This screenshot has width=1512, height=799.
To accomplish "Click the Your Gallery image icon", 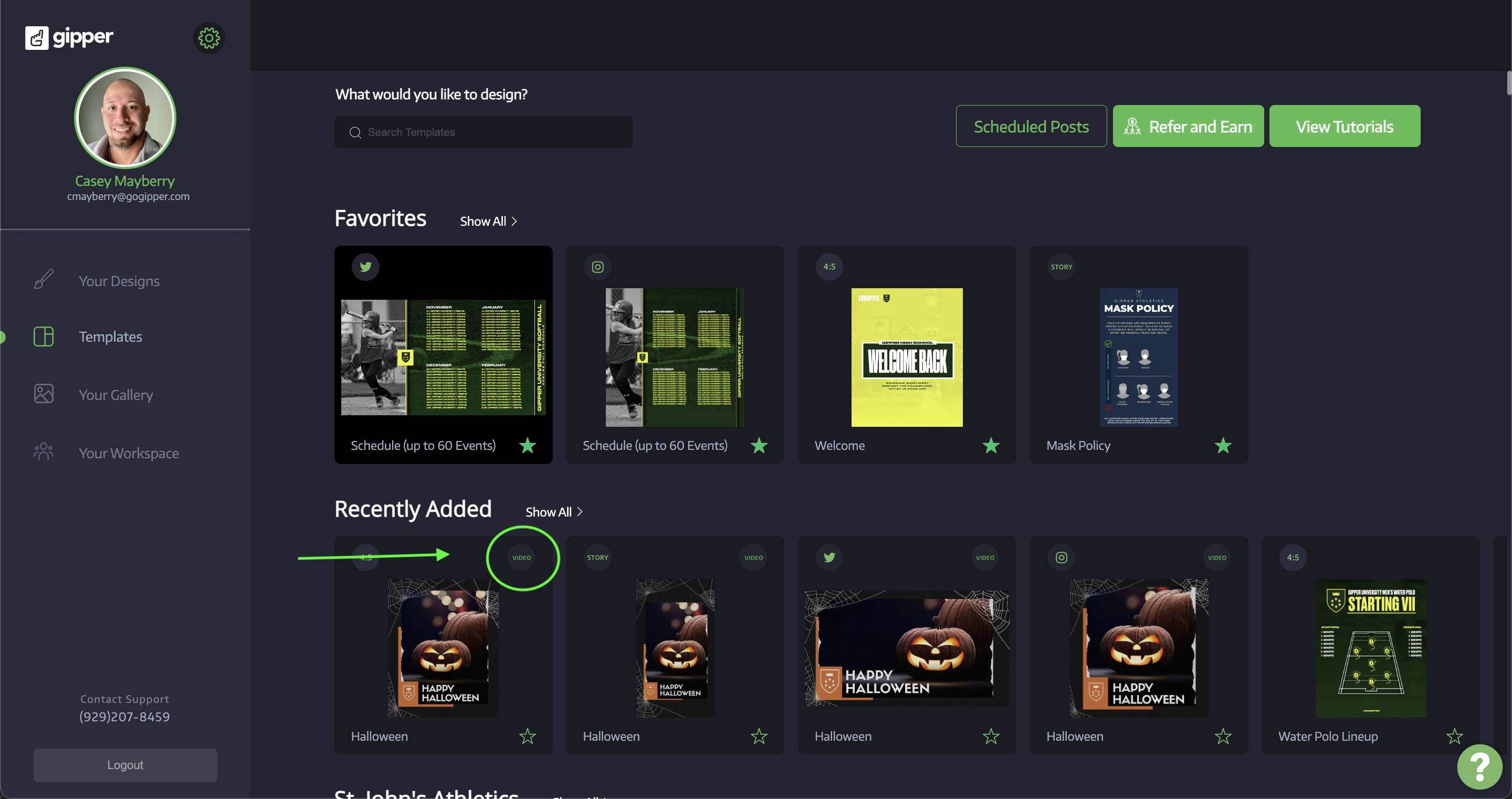I will coord(44,393).
